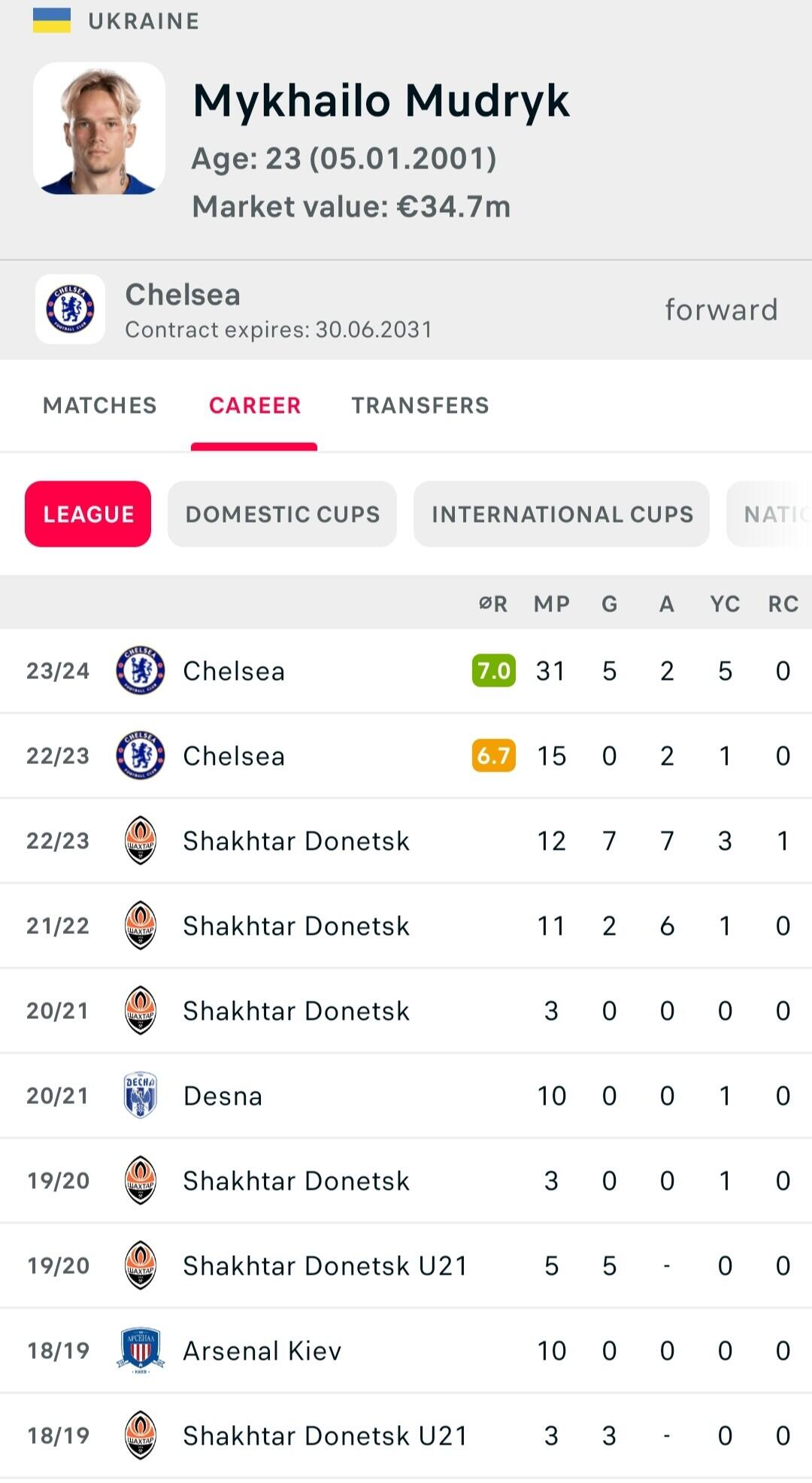Tap the Chelsea club crest in header
Screen dimensions: 812x1483
[x=71, y=309]
